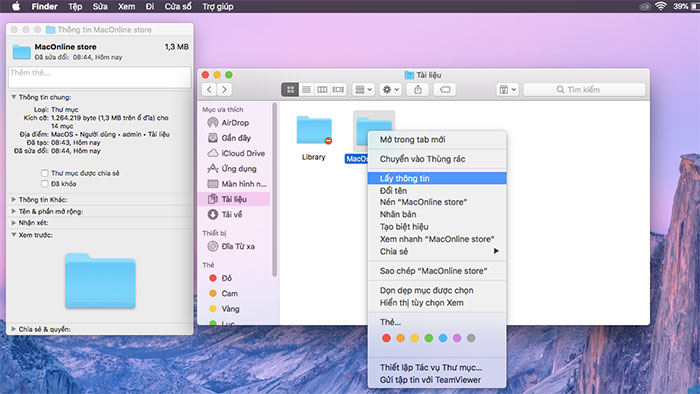The image size is (700, 394).
Task: Choose Thiết lập Tác vụ Thư mục…
Action: click(x=437, y=368)
